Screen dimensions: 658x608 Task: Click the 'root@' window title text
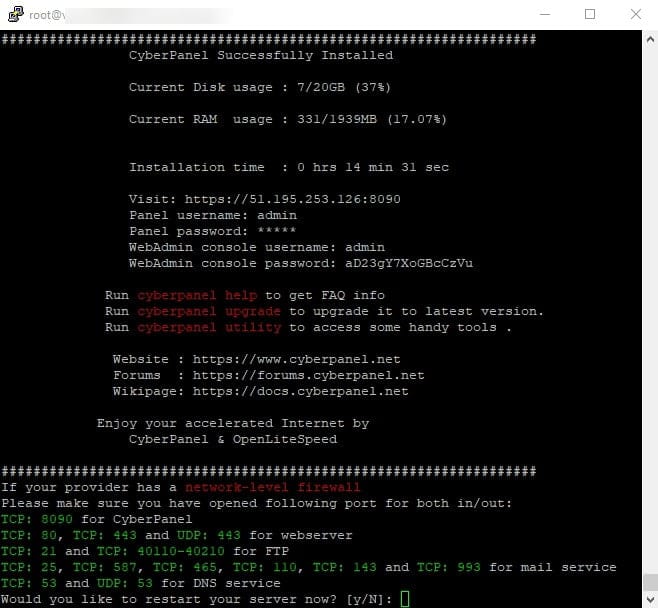pos(47,15)
